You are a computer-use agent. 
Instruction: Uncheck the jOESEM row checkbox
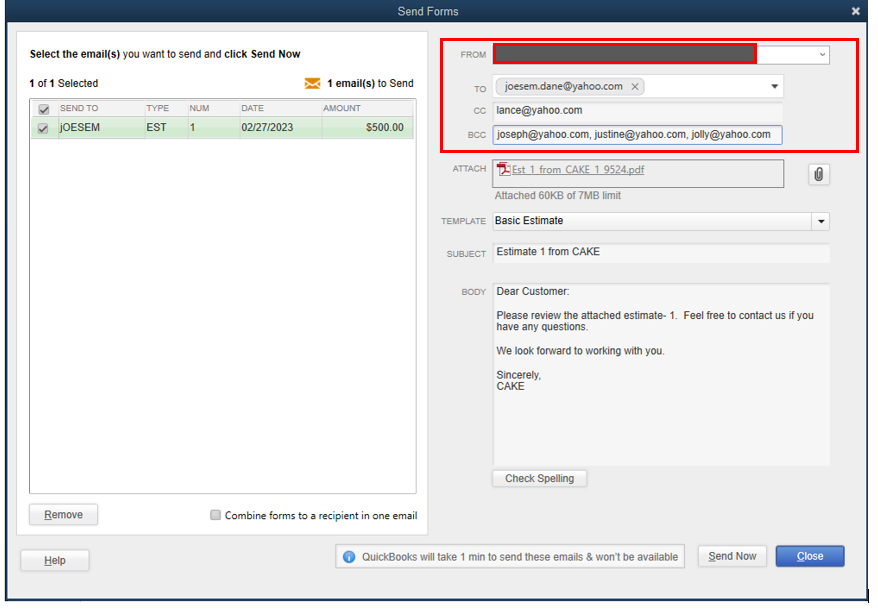(43, 128)
